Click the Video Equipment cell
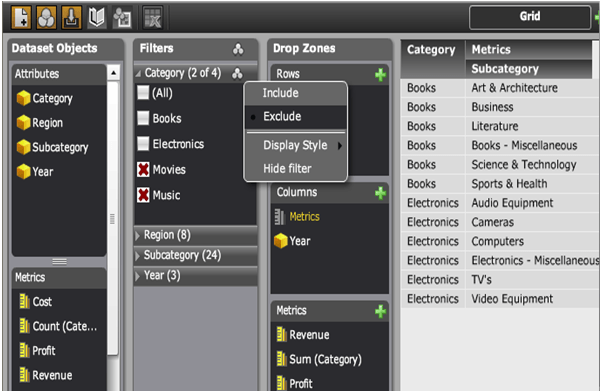This screenshot has height=391, width=602. (532, 299)
